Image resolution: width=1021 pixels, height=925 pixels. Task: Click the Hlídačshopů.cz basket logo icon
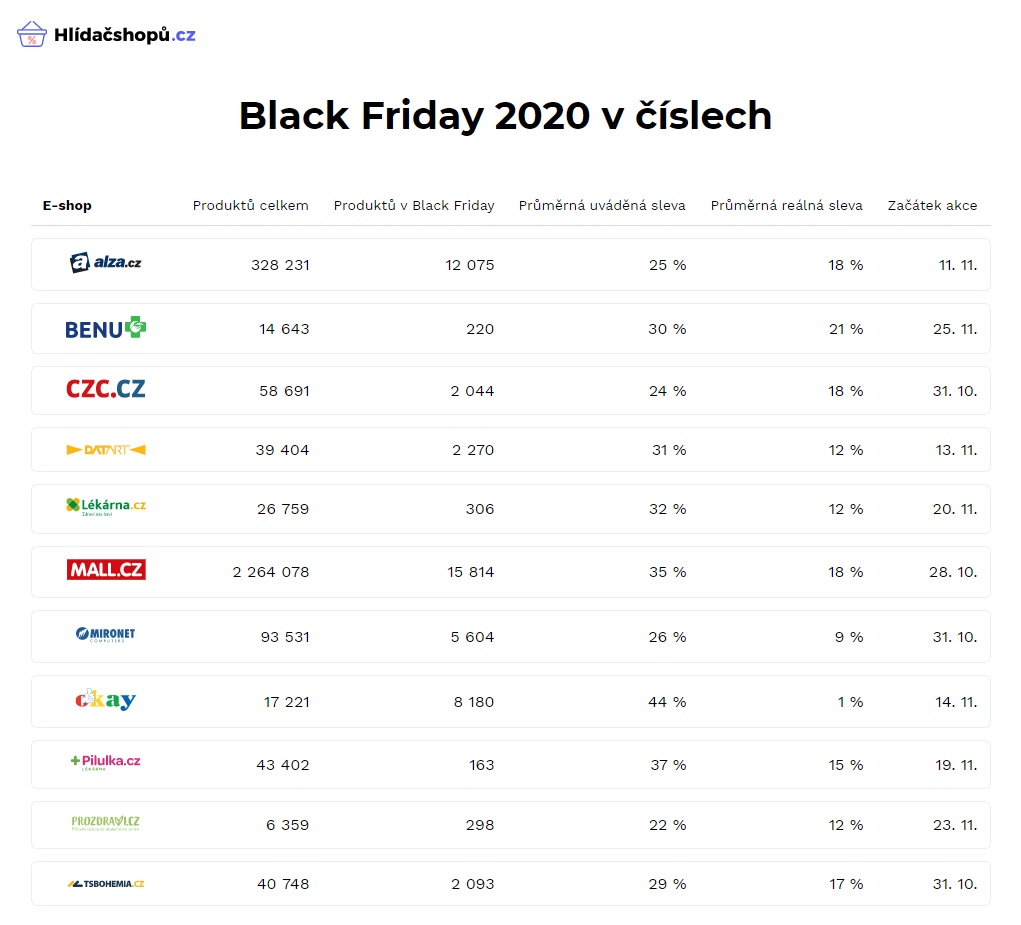coord(31,34)
